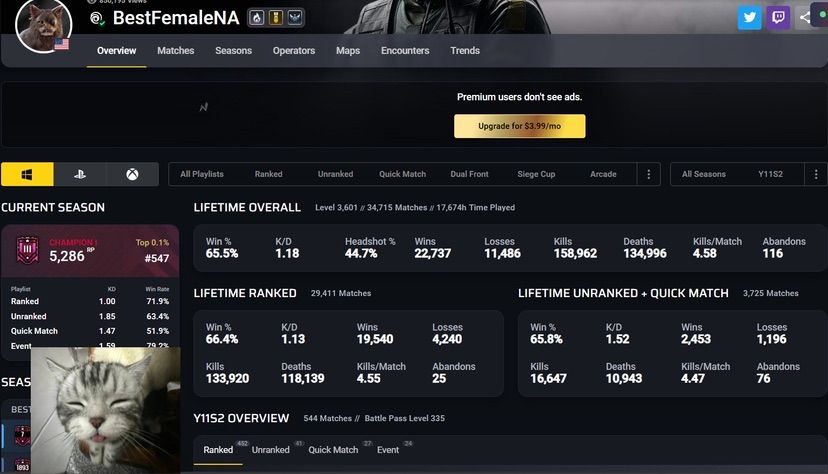This screenshot has height=474, width=828.
Task: Click unranked + quick match Wins 2,453
Action: [x=695, y=334]
